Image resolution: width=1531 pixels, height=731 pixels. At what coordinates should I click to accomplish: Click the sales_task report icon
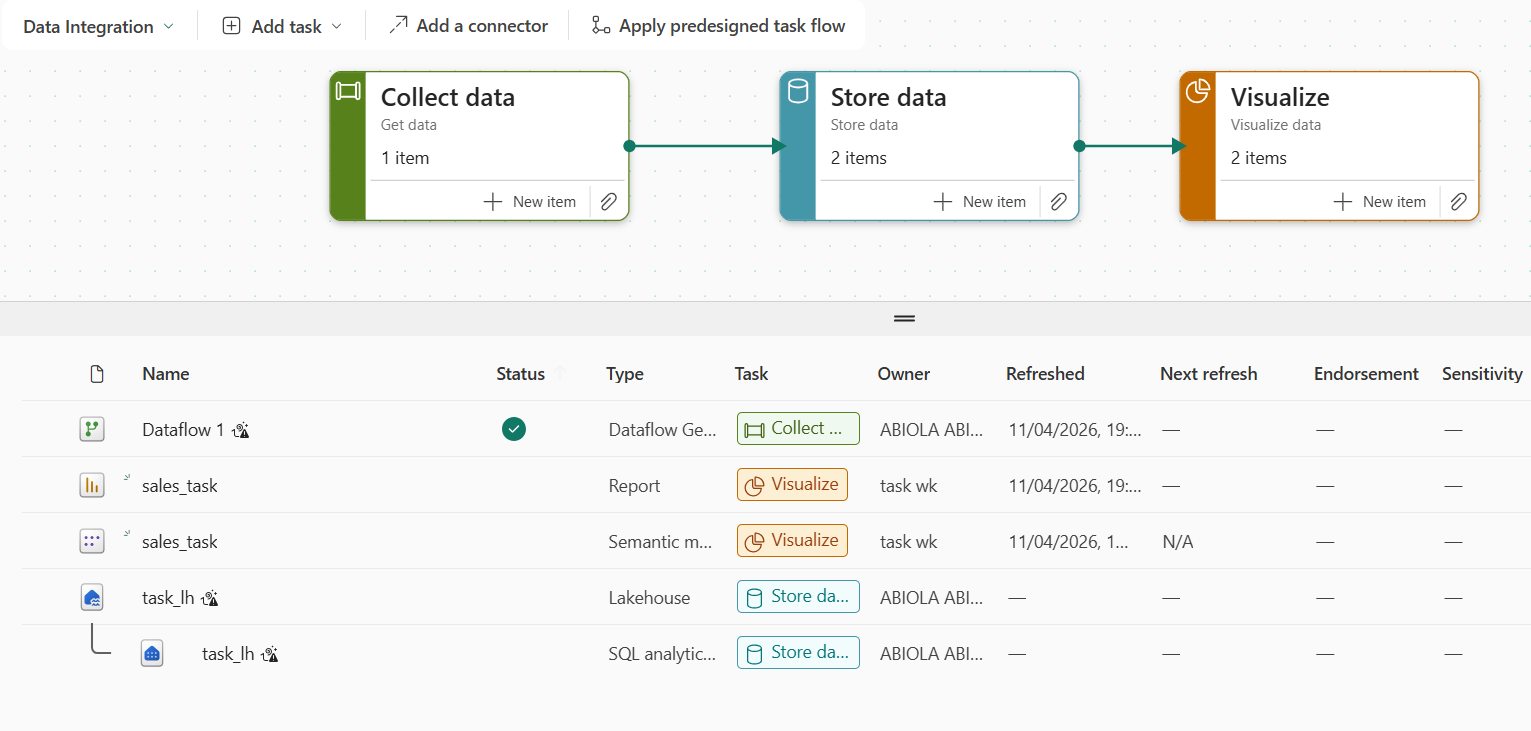[92, 486]
